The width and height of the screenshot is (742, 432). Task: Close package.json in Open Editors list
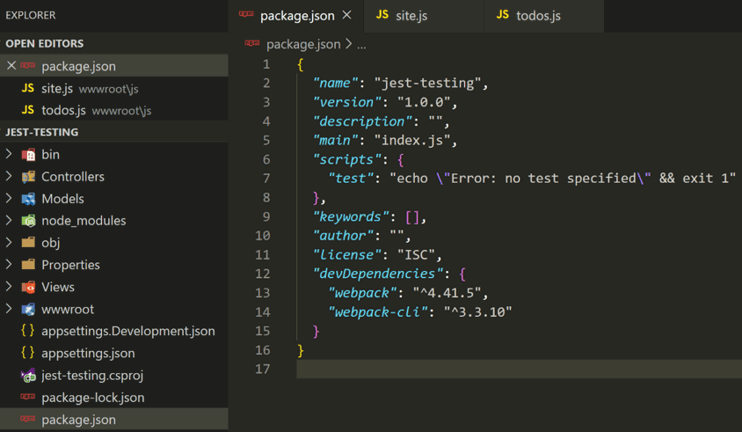(11, 65)
